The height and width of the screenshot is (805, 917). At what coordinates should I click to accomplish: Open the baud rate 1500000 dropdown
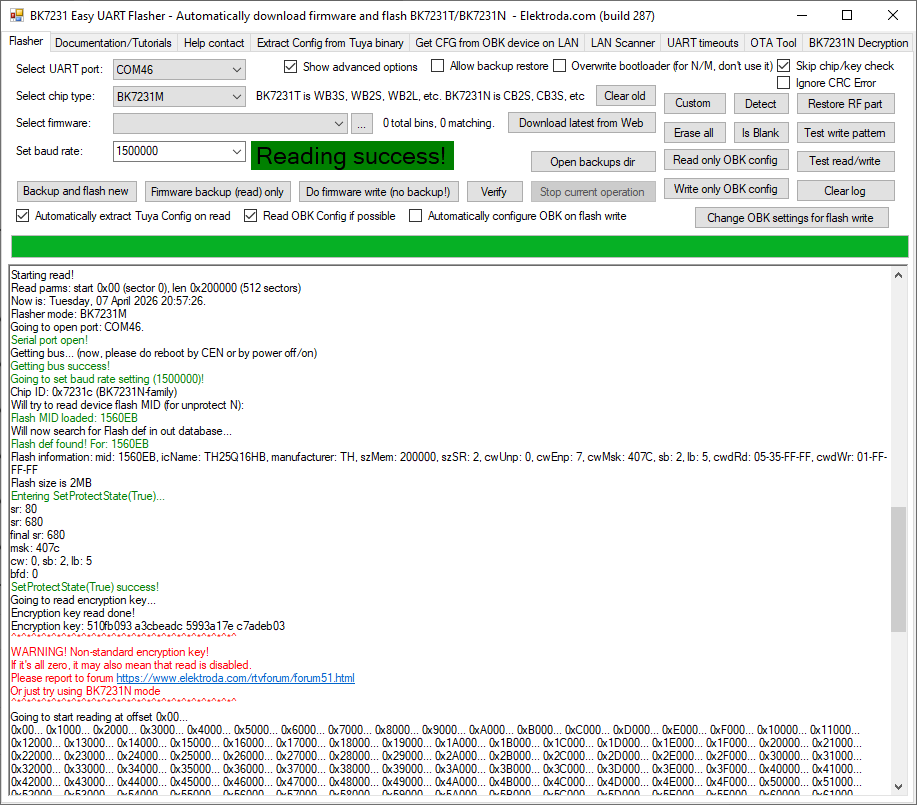236,151
